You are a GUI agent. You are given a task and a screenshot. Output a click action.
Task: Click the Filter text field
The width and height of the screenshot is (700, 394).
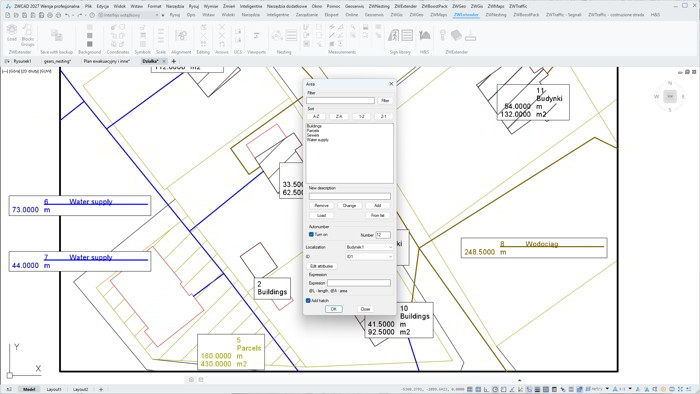(x=340, y=101)
